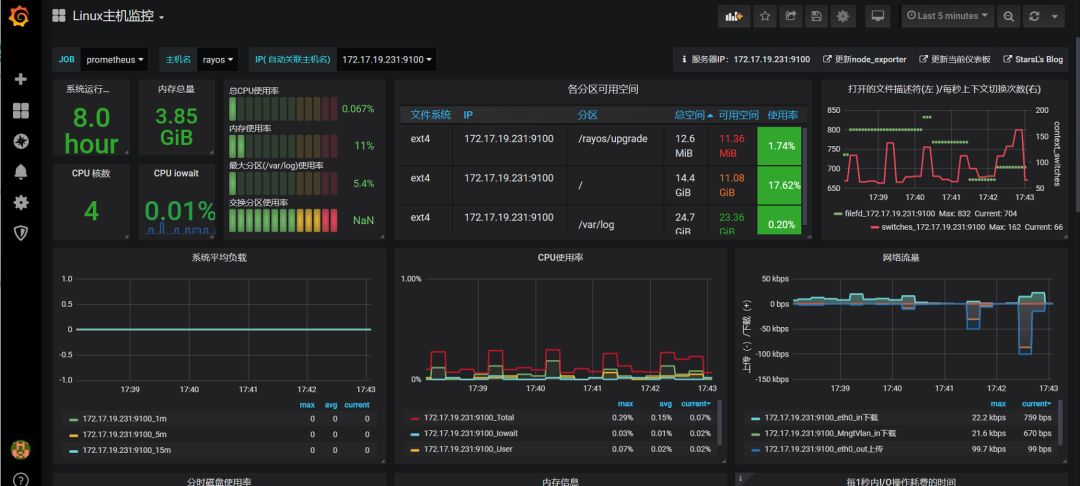Open the Configuration gear in sidebar
Image resolution: width=1080 pixels, height=486 pixels.
21,202
